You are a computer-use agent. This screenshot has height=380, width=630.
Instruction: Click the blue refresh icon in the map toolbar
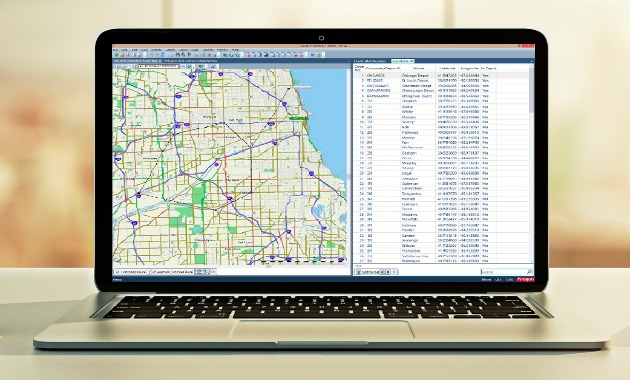coord(189,66)
